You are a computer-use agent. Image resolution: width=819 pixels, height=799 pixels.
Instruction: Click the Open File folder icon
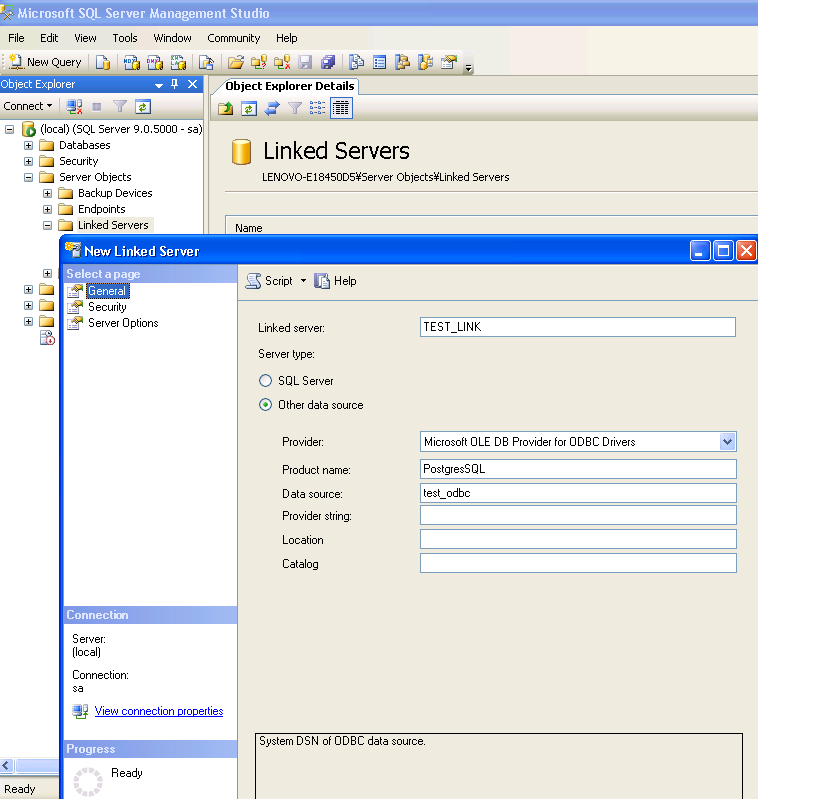(x=236, y=63)
